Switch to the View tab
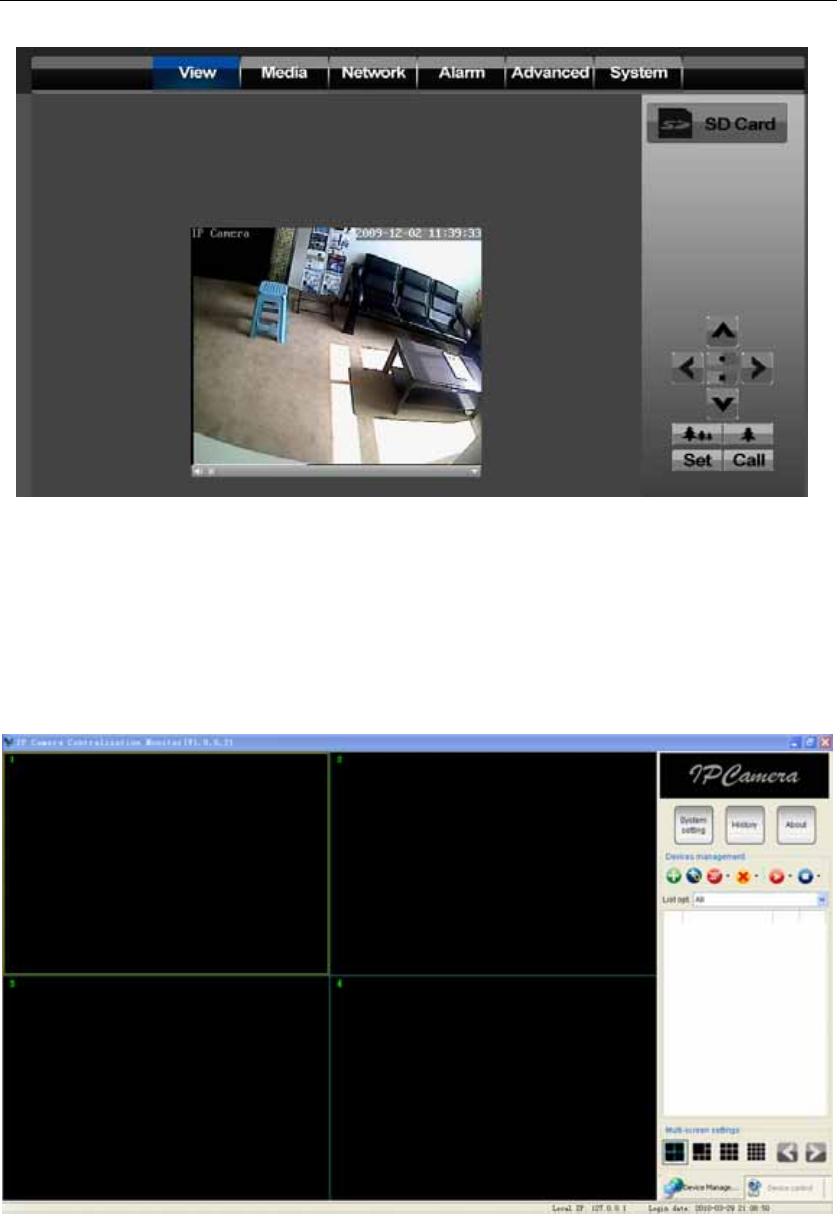 pos(196,73)
